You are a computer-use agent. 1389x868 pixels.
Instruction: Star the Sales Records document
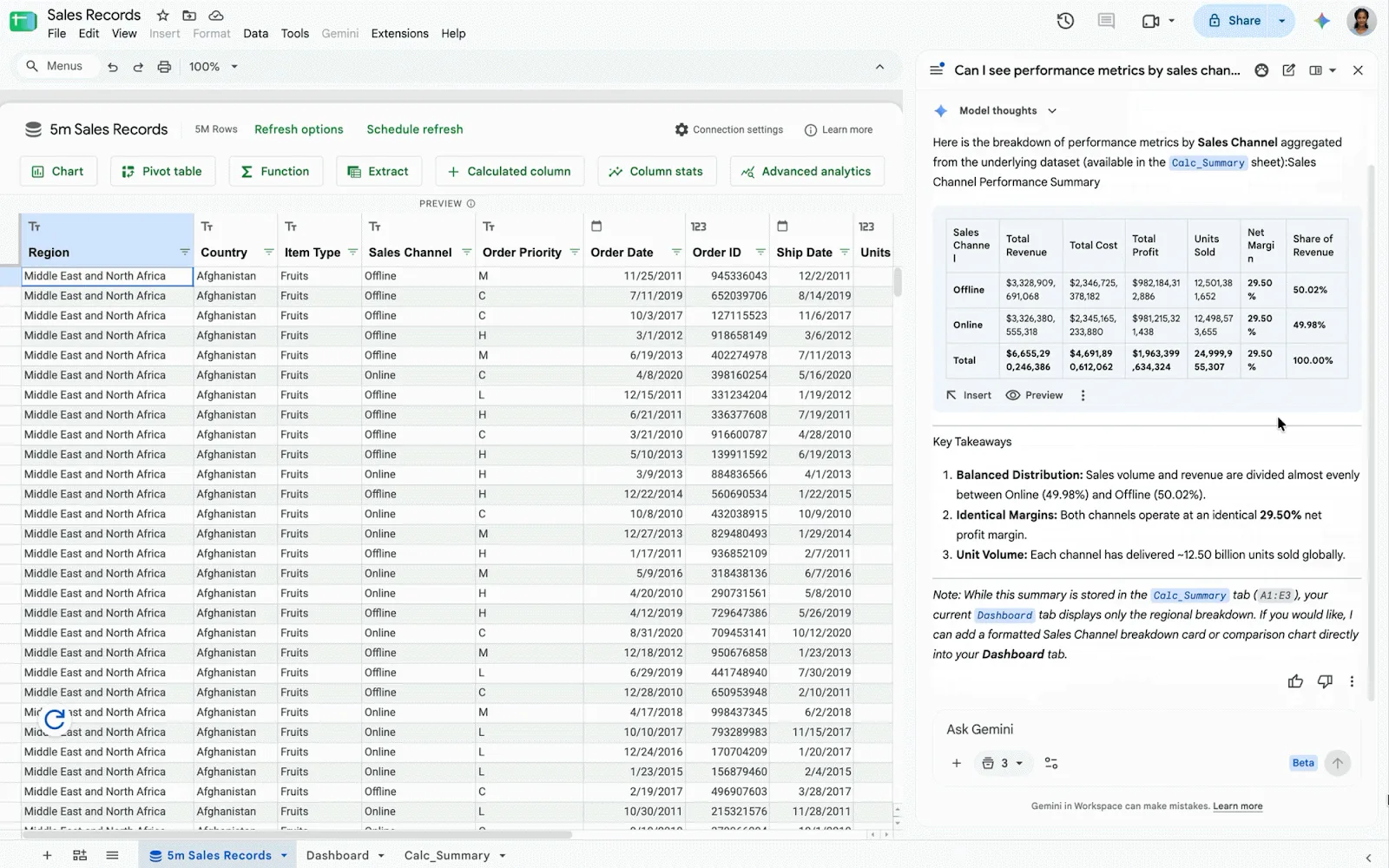[162, 16]
